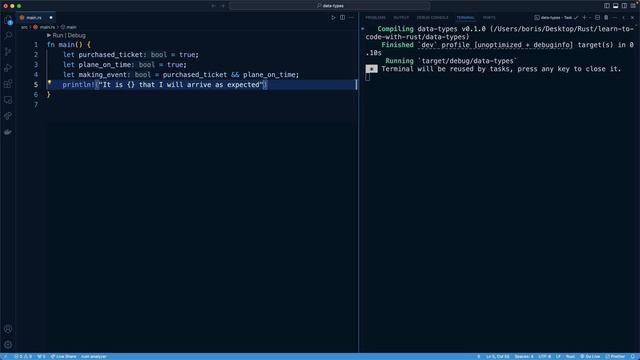The height and width of the screenshot is (360, 640).
Task: Select Rust language mode in status bar
Action: pyautogui.click(x=570, y=356)
